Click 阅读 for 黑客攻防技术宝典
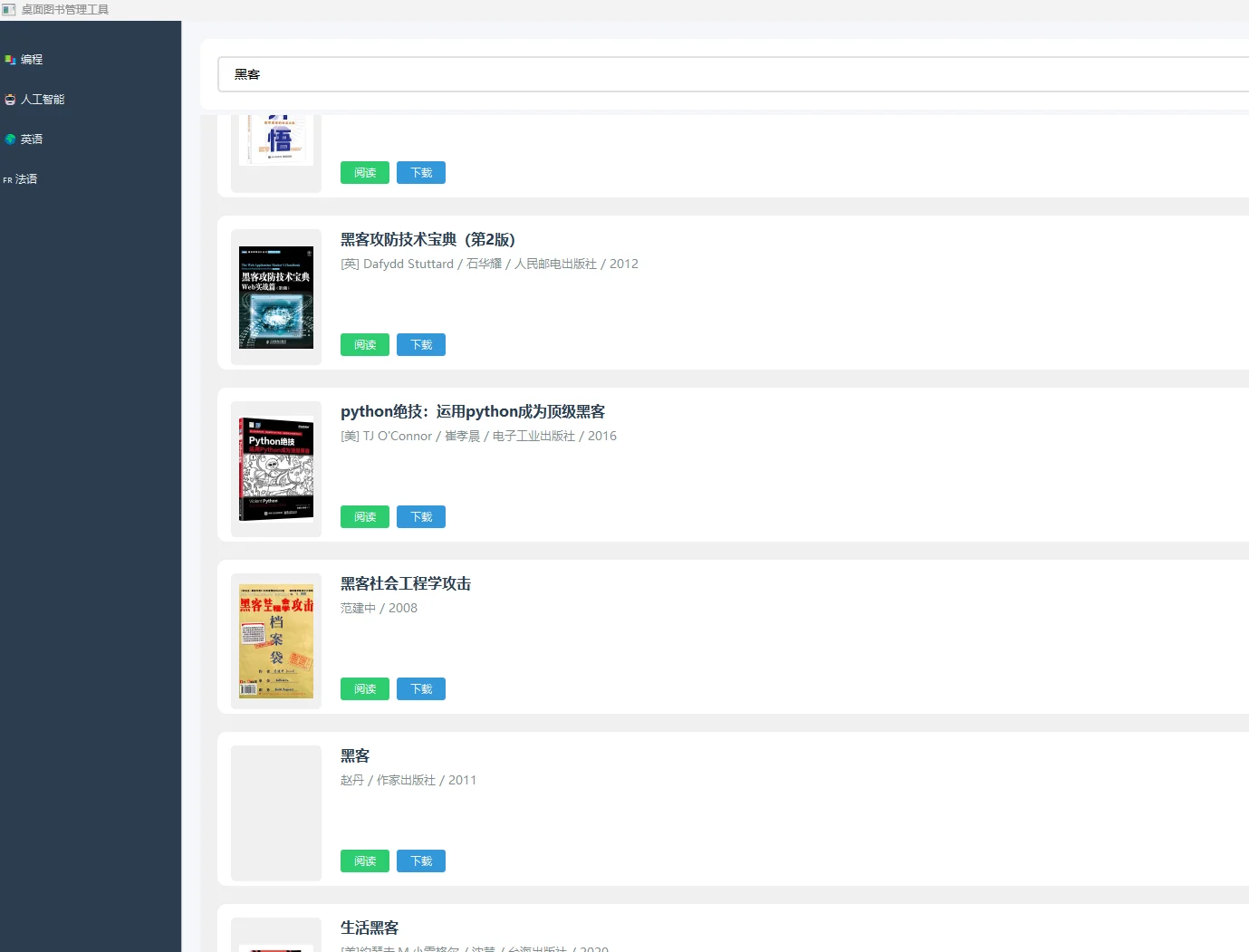This screenshot has width=1249, height=952. (x=365, y=345)
